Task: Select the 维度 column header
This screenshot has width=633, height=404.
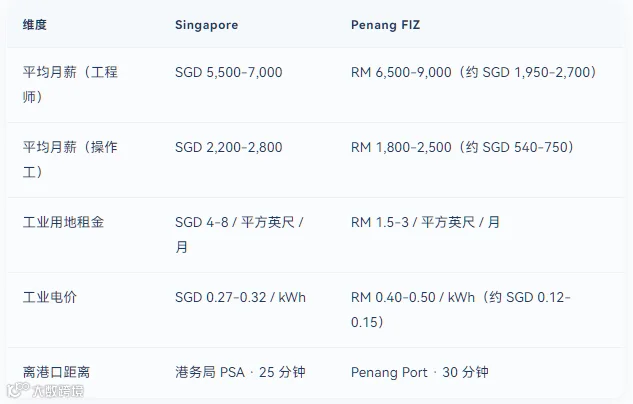Action: (x=35, y=25)
